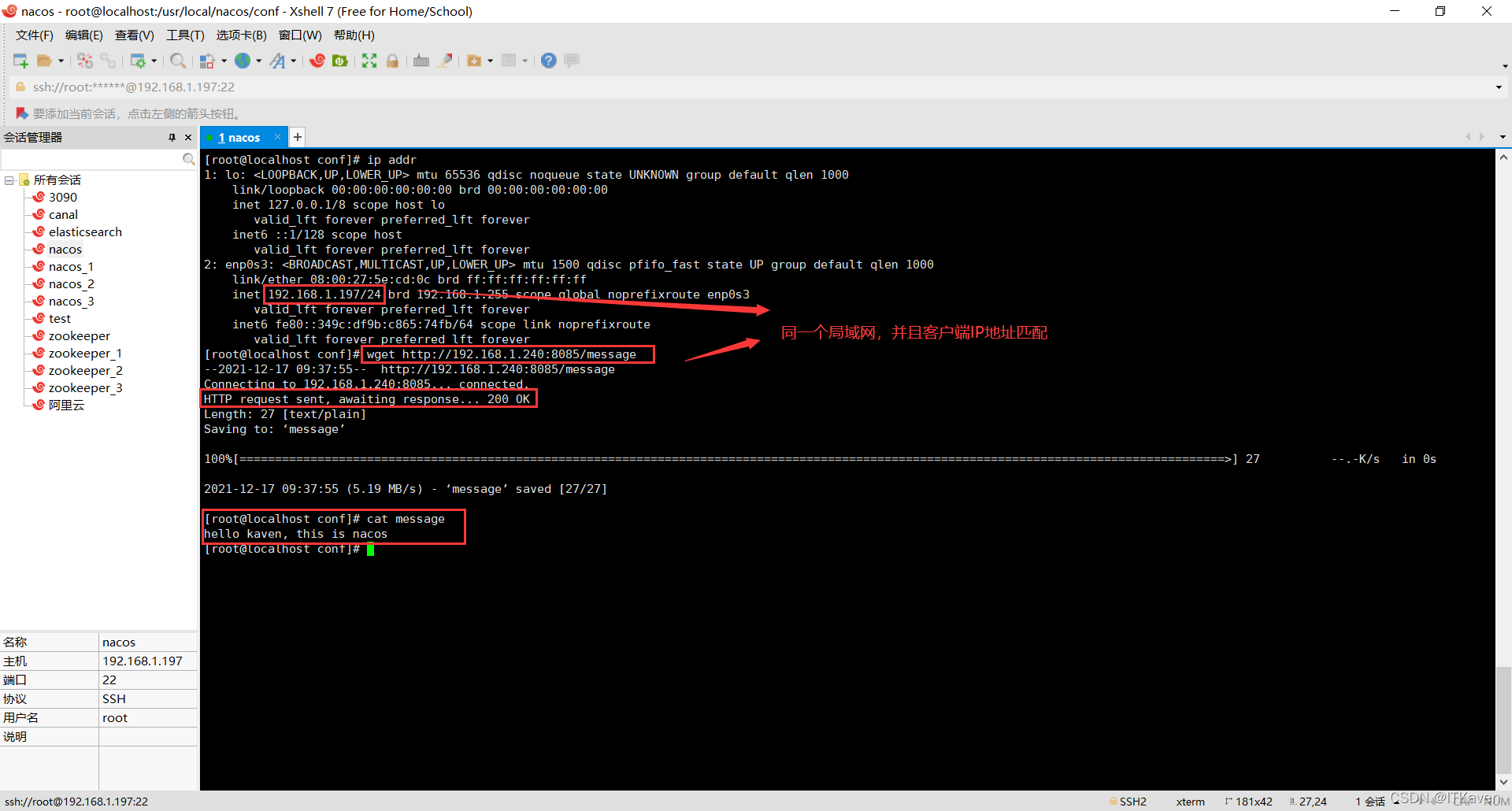The image size is (1512, 811).
Task: Expand the color scheme dropdown arrow
Action: (x=224, y=61)
